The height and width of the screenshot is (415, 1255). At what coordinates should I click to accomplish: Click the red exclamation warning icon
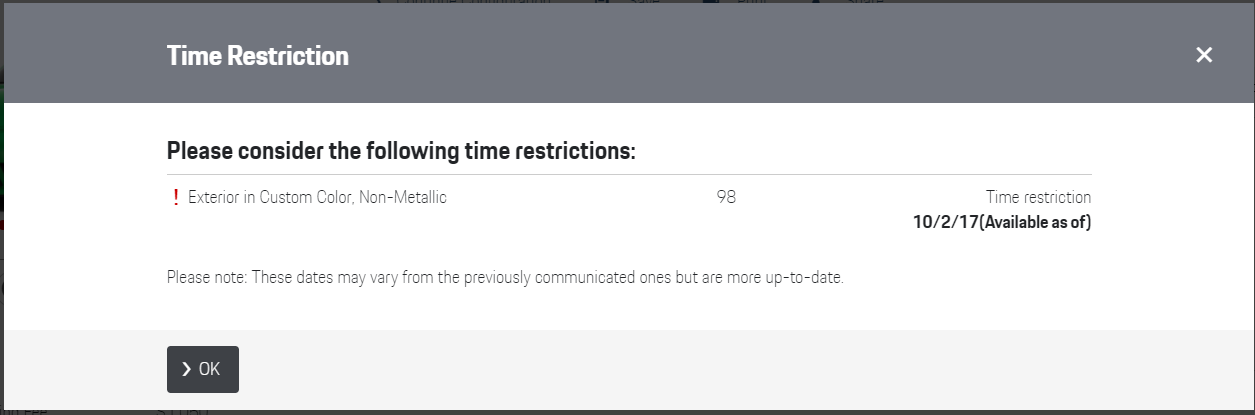coord(176,198)
